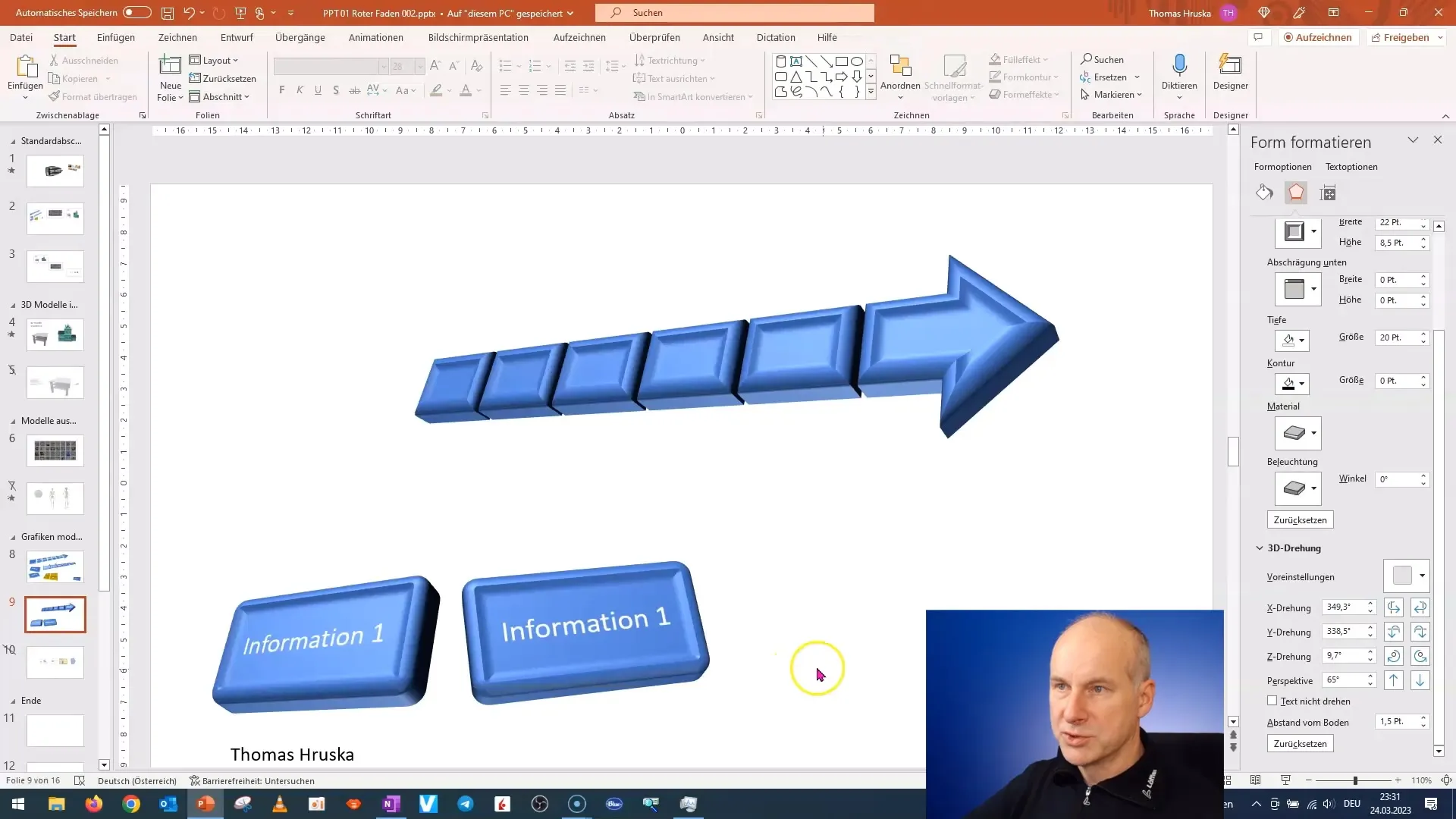The image size is (1456, 819).
Task: Click the Formoptionen tab in Form formatieren
Action: pyautogui.click(x=1283, y=166)
